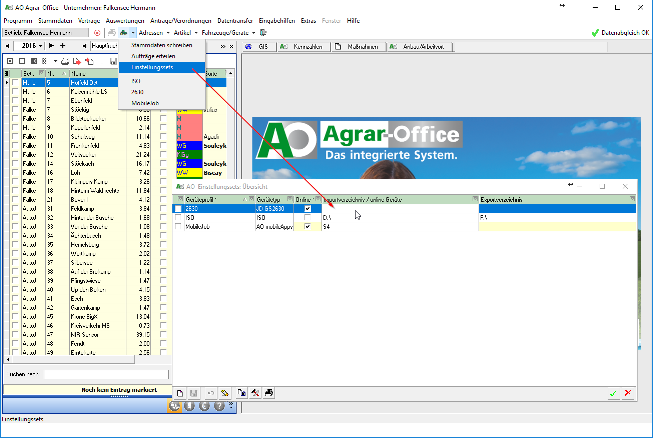Viewport: 653px width, 438px height.
Task: Open the Datentransfer menu
Action: (235, 20)
